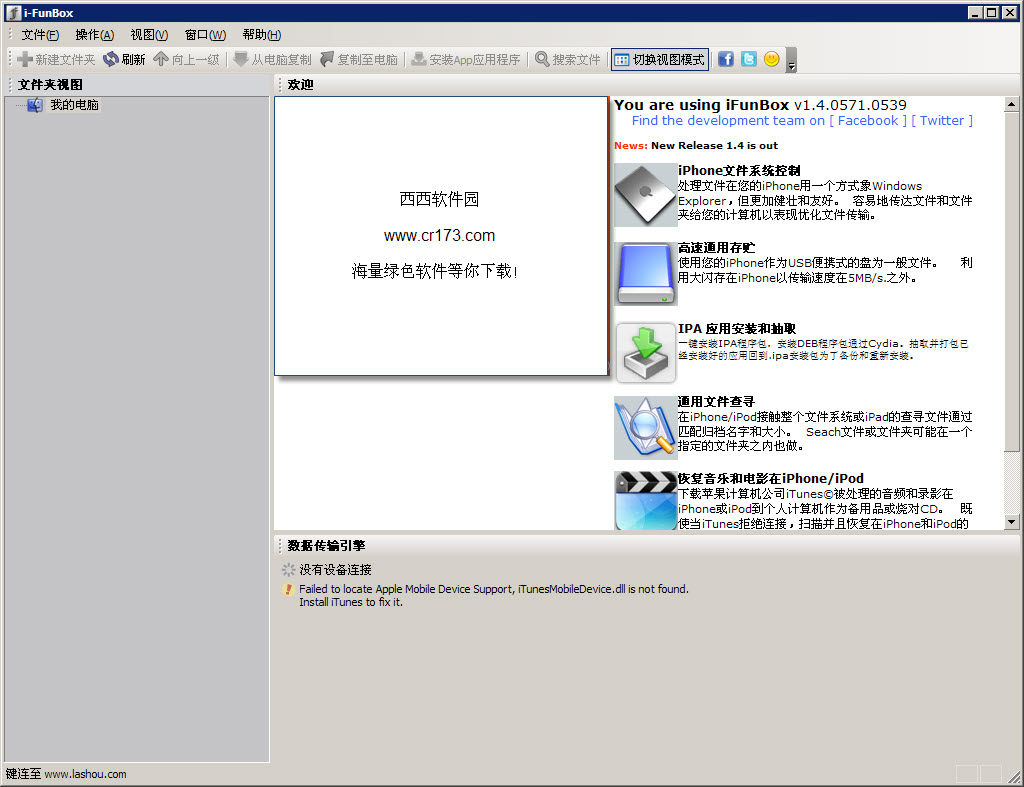Click the '西西软件园' text in ad box

[440, 199]
